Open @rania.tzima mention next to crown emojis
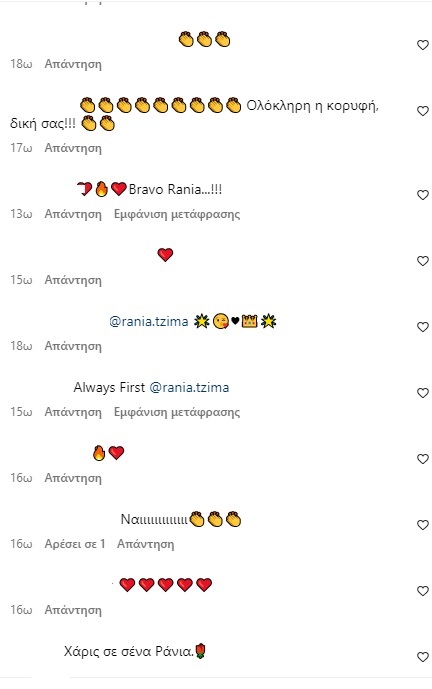Screen dimensions: 432x689 click(x=149, y=321)
